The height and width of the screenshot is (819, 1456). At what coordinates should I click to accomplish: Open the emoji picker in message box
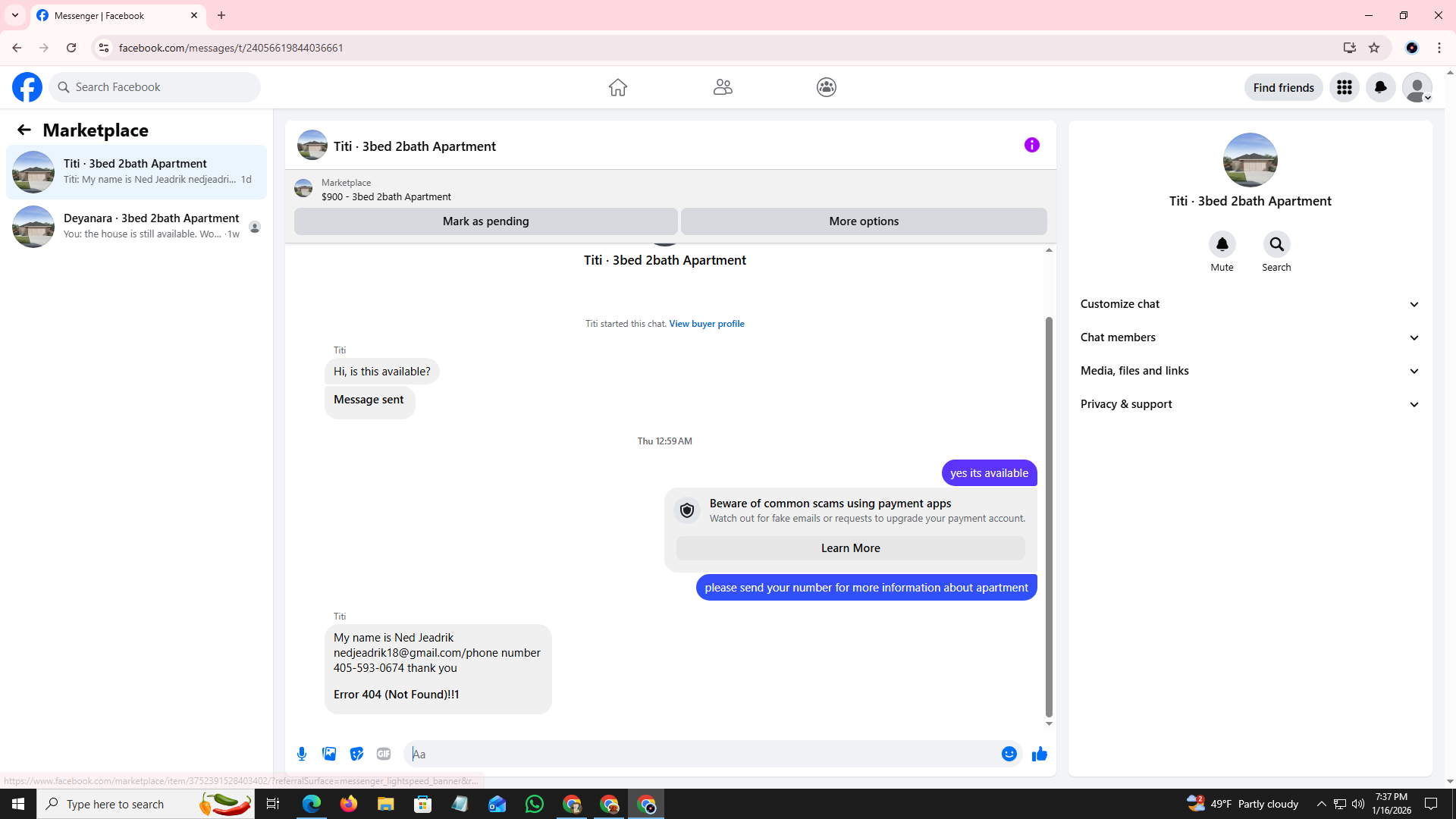(1009, 754)
